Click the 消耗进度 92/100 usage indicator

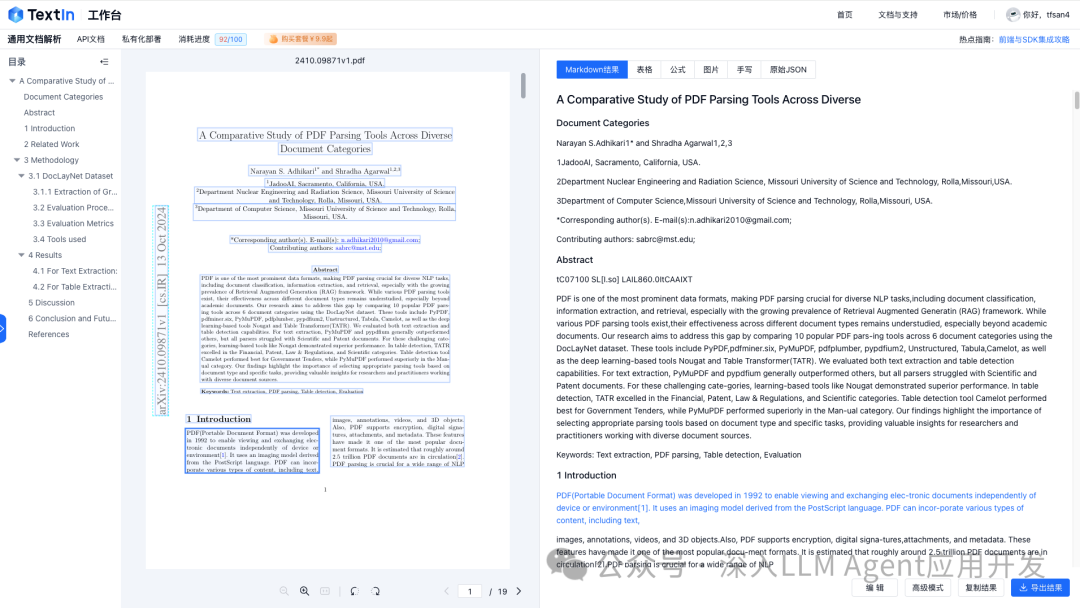coord(211,39)
